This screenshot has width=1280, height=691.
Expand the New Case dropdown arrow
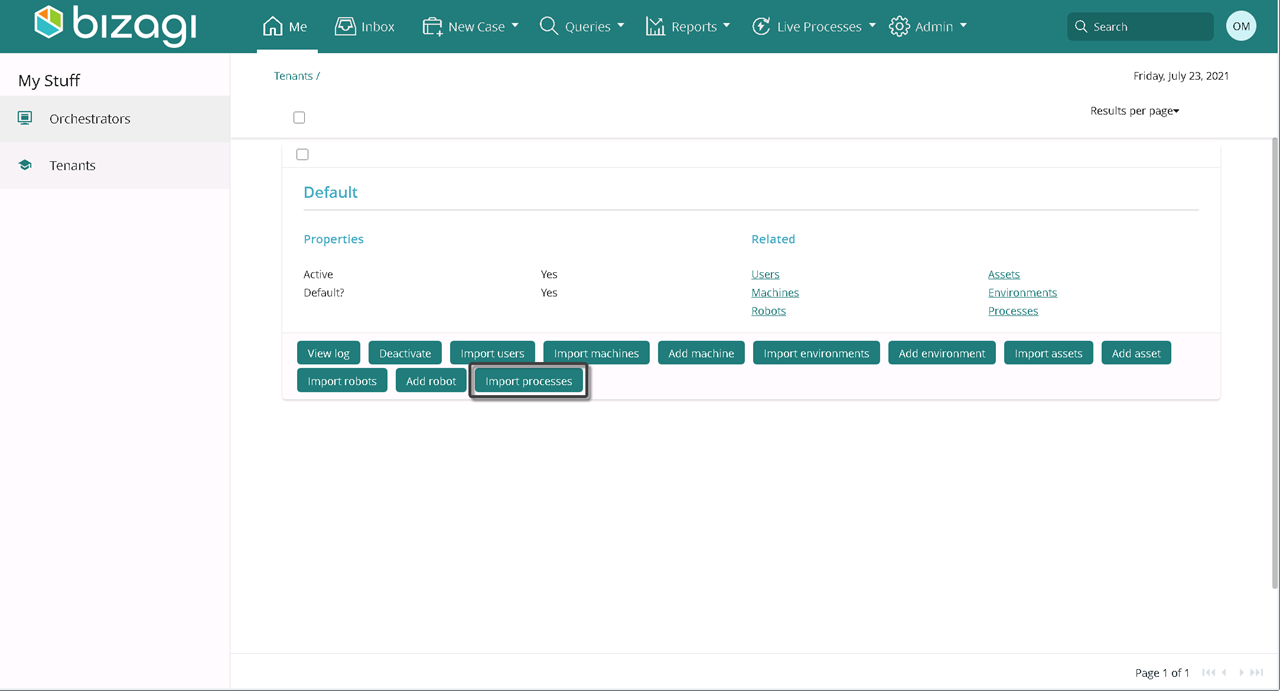[x=515, y=26]
